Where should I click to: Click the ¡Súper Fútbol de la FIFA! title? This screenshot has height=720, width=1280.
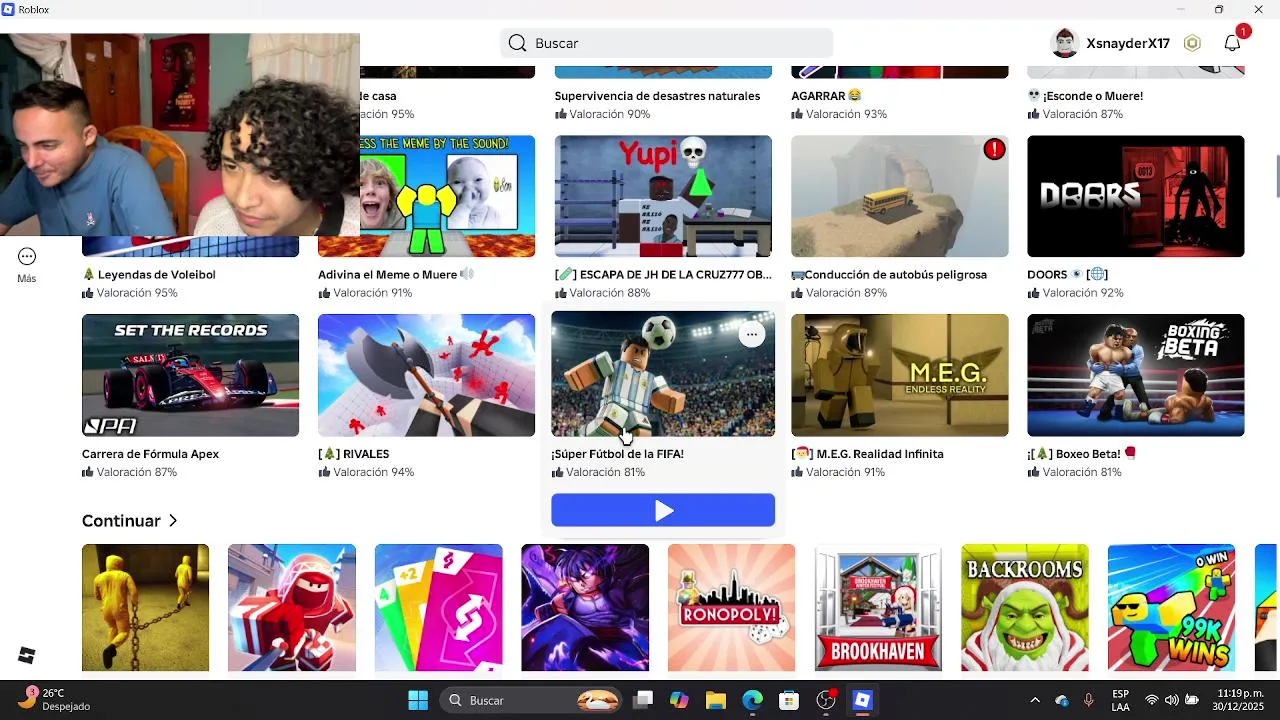(x=617, y=454)
